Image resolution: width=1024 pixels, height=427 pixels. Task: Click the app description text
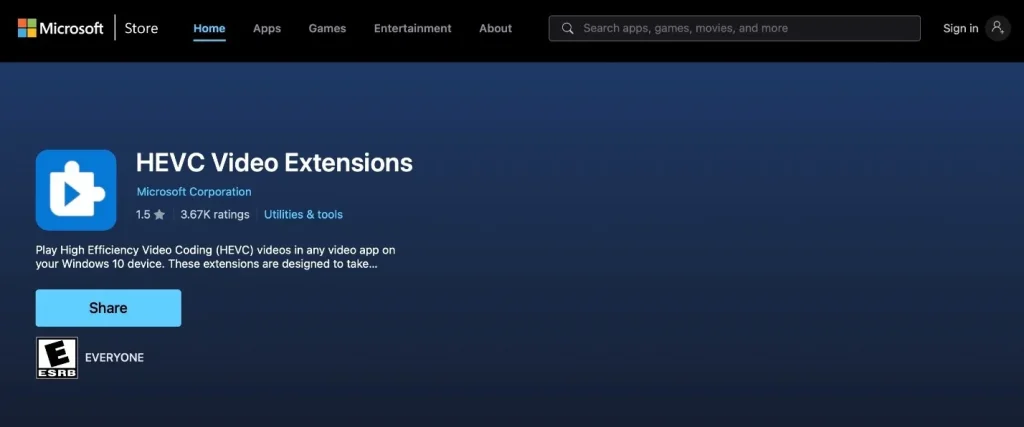(216, 257)
